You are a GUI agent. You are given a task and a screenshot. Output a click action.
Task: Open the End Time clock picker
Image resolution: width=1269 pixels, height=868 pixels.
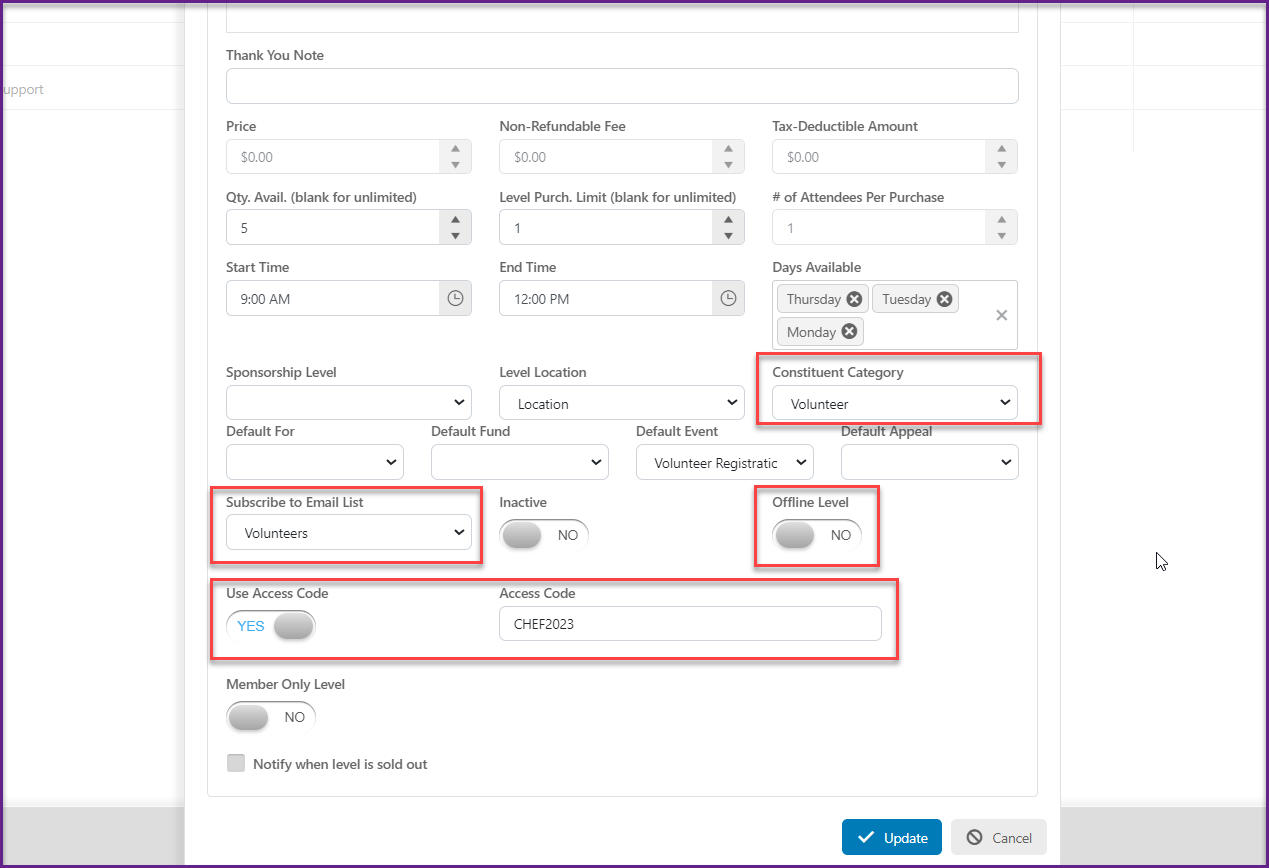coord(728,298)
